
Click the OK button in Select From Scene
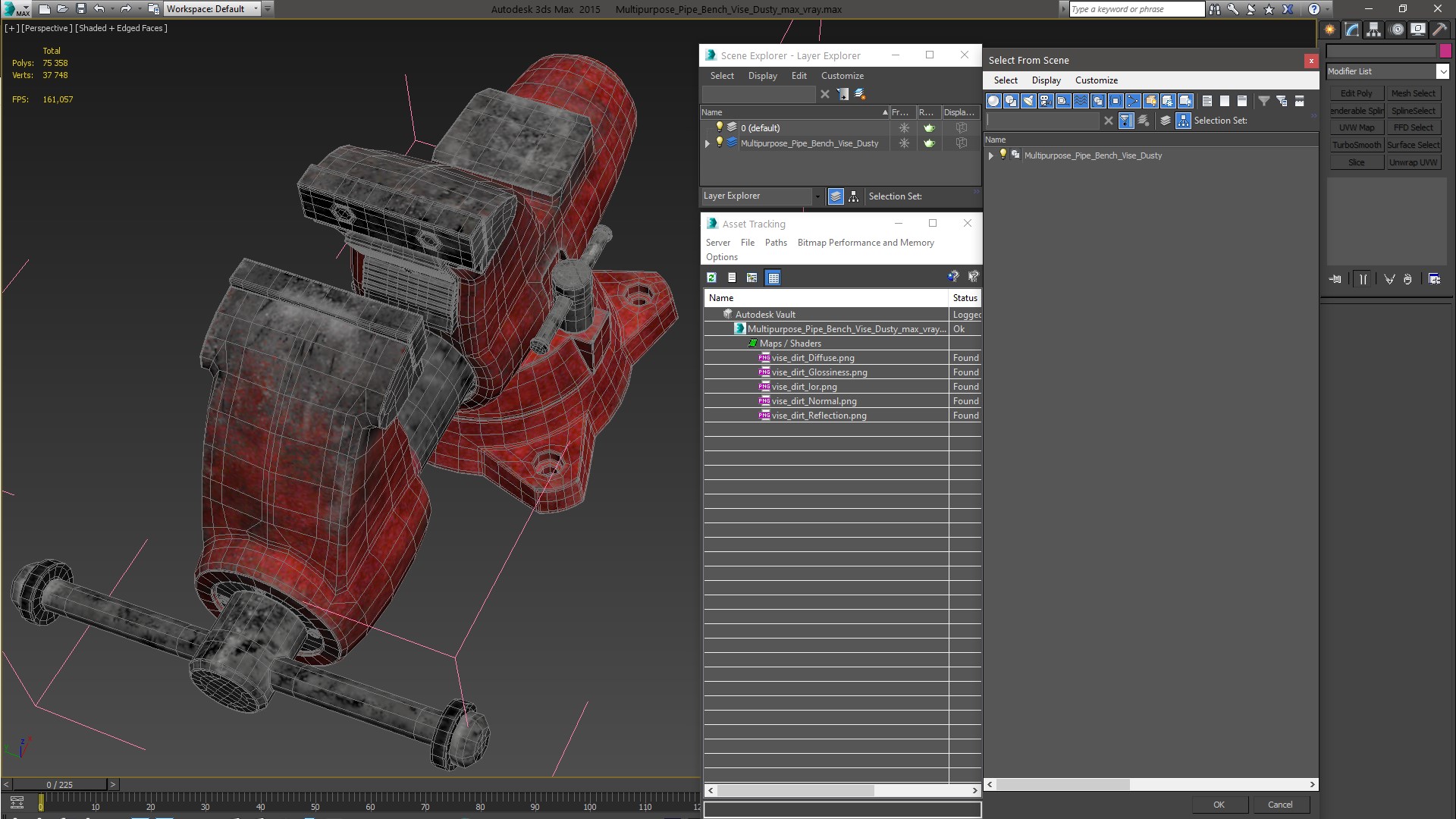pos(1219,805)
